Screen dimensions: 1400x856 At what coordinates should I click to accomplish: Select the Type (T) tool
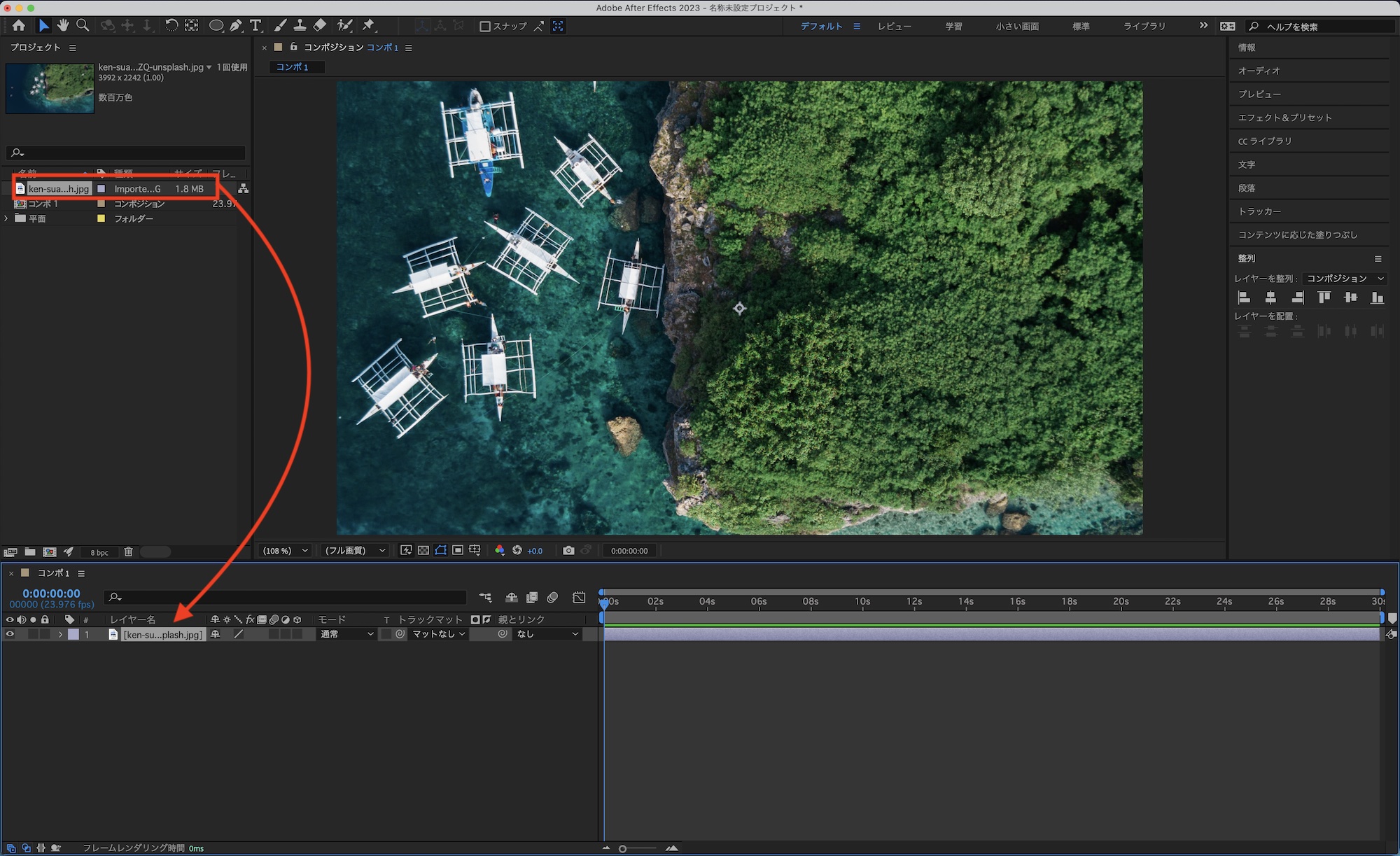[x=255, y=26]
